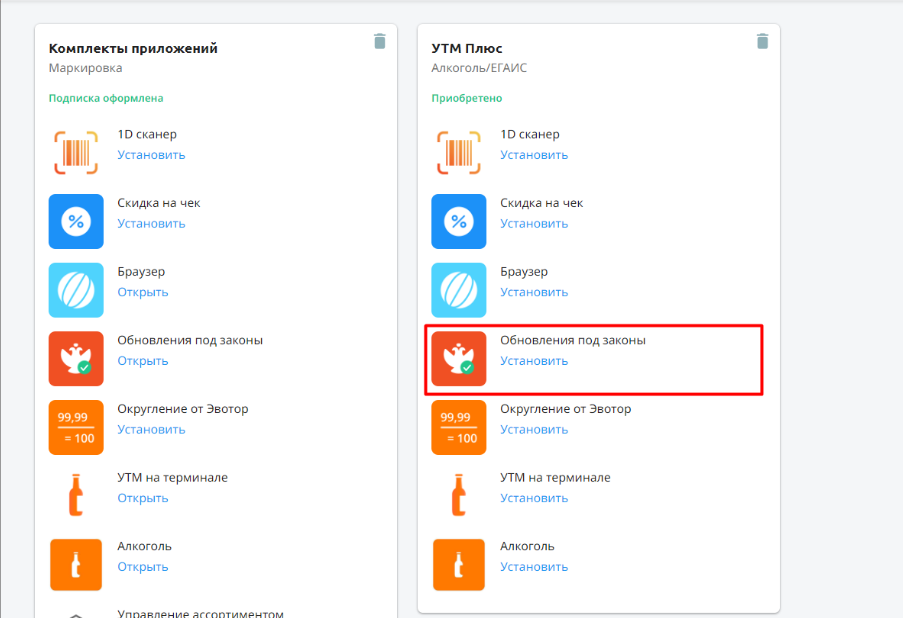Open УТМ на терминале in Комплекты приложений
Screen dimensions: 903x618
click(143, 498)
